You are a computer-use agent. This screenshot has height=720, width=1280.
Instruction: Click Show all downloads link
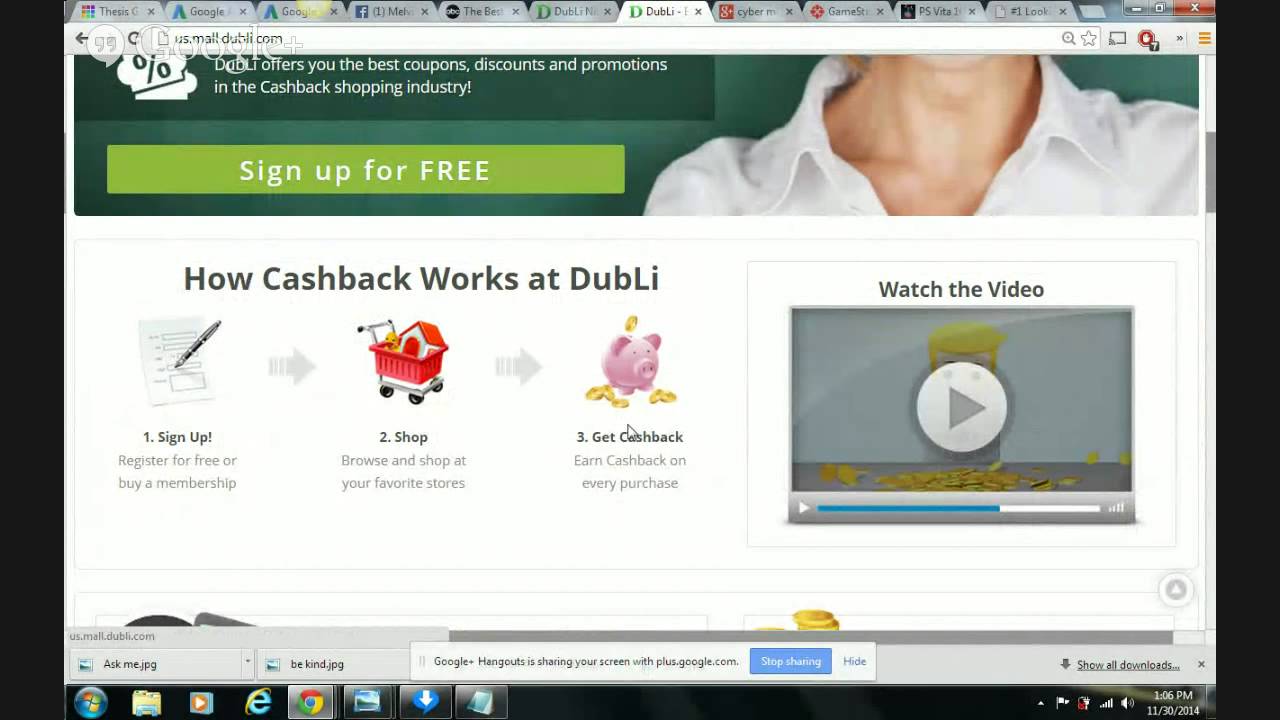coord(1128,665)
